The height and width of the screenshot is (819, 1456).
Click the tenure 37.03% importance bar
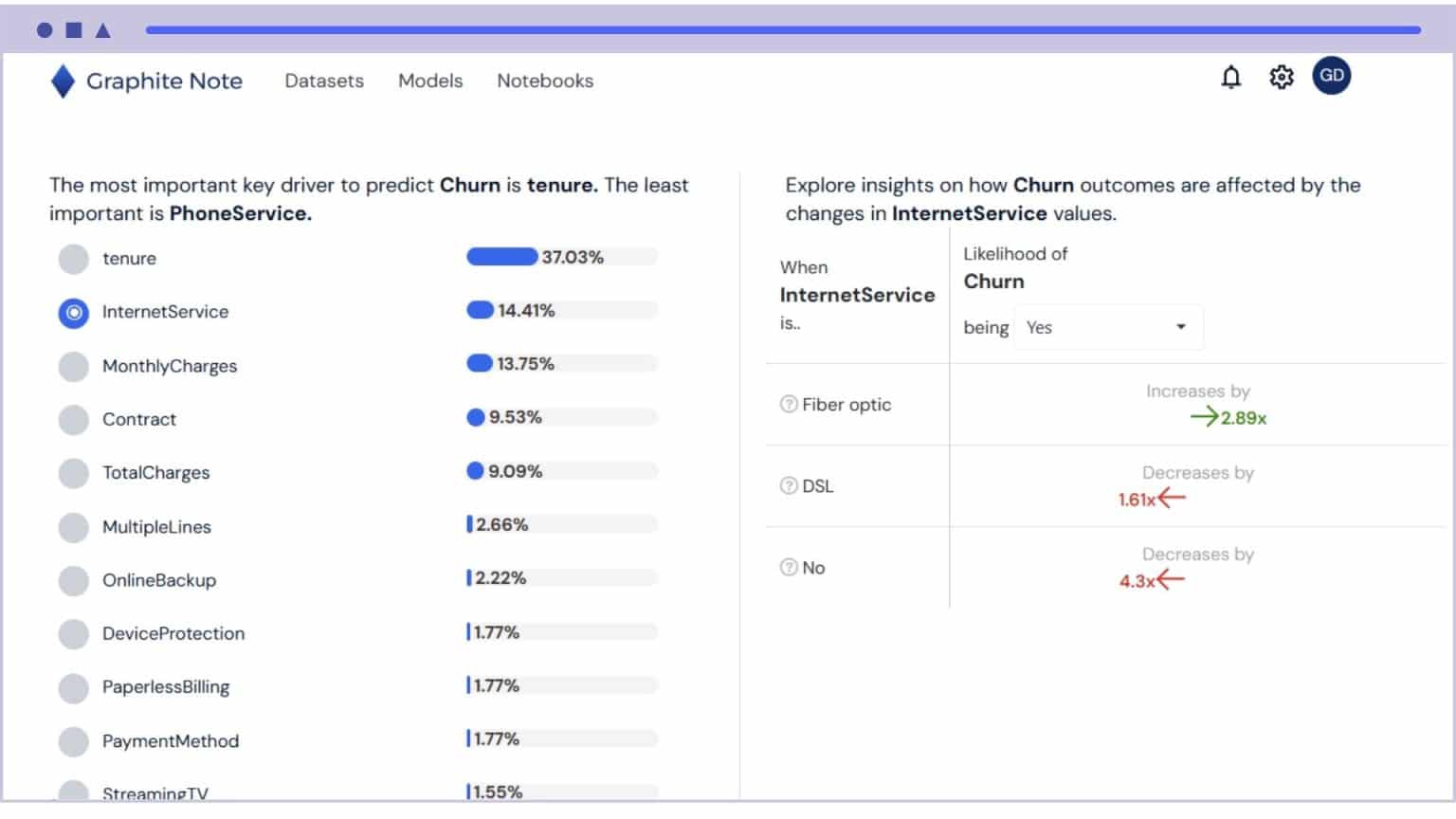[500, 256]
